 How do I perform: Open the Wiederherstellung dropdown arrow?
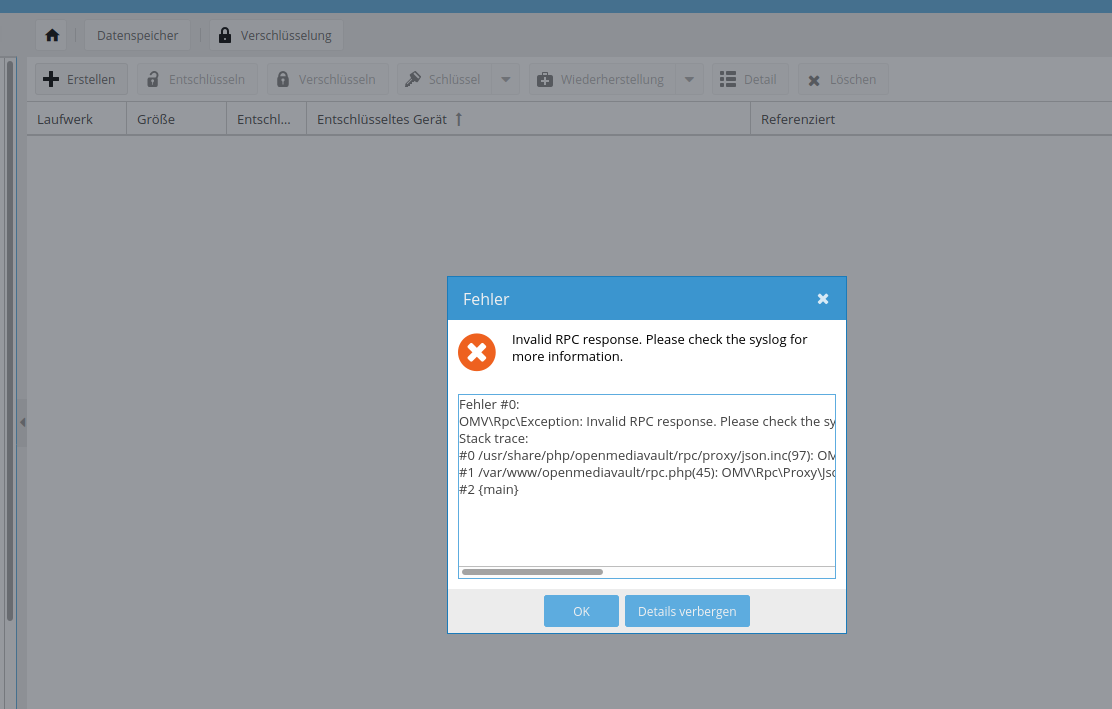689,78
